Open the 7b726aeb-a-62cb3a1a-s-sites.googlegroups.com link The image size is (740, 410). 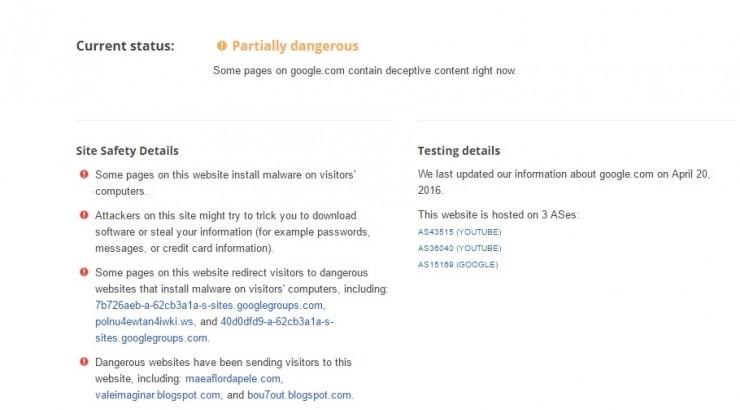209,305
